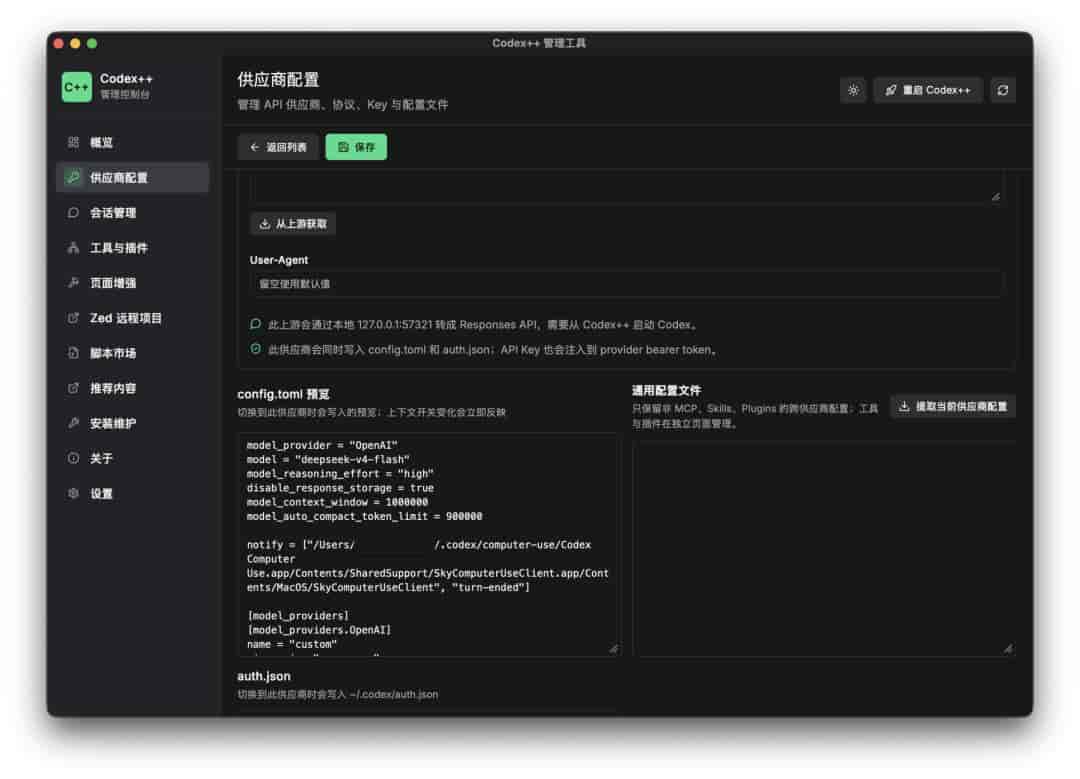This screenshot has height=779, width=1080.
Task: Click the Zed 远程项目 external link icon
Action: [74, 318]
